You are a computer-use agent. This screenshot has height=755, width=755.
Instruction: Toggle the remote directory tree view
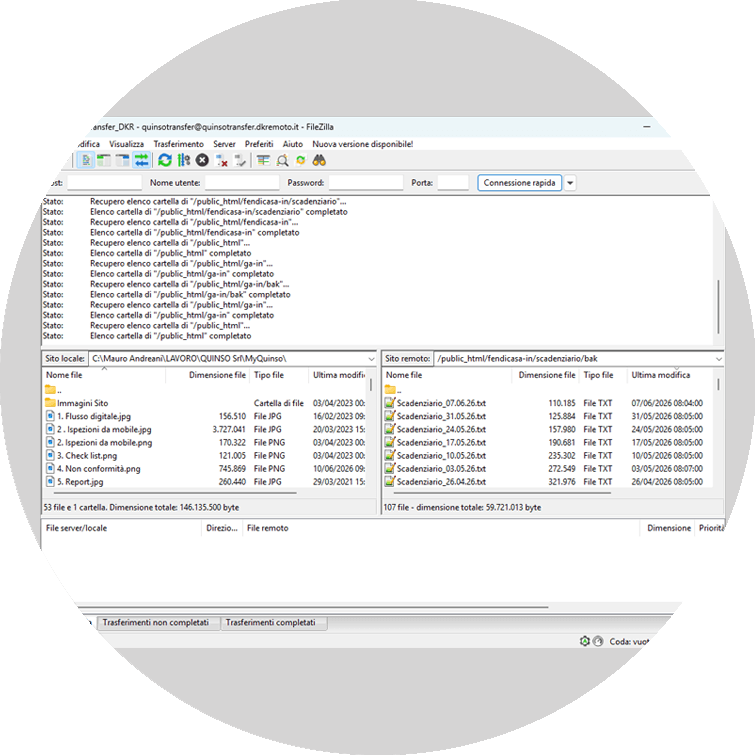tap(123, 160)
